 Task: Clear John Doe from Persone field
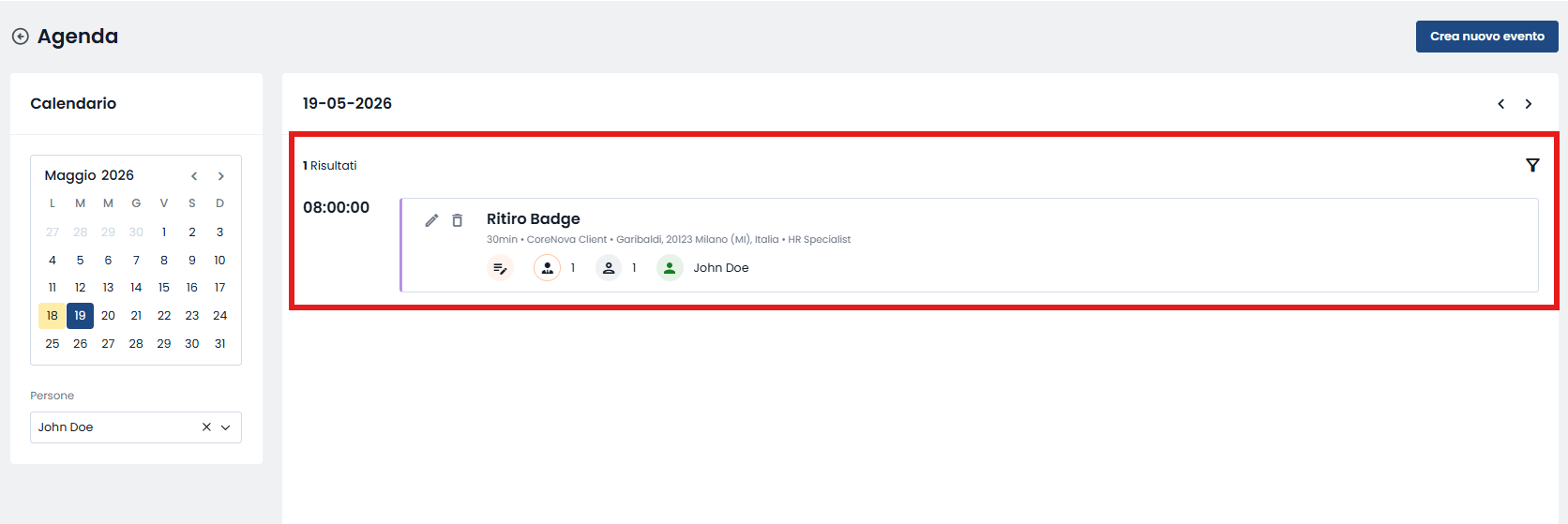point(206,427)
